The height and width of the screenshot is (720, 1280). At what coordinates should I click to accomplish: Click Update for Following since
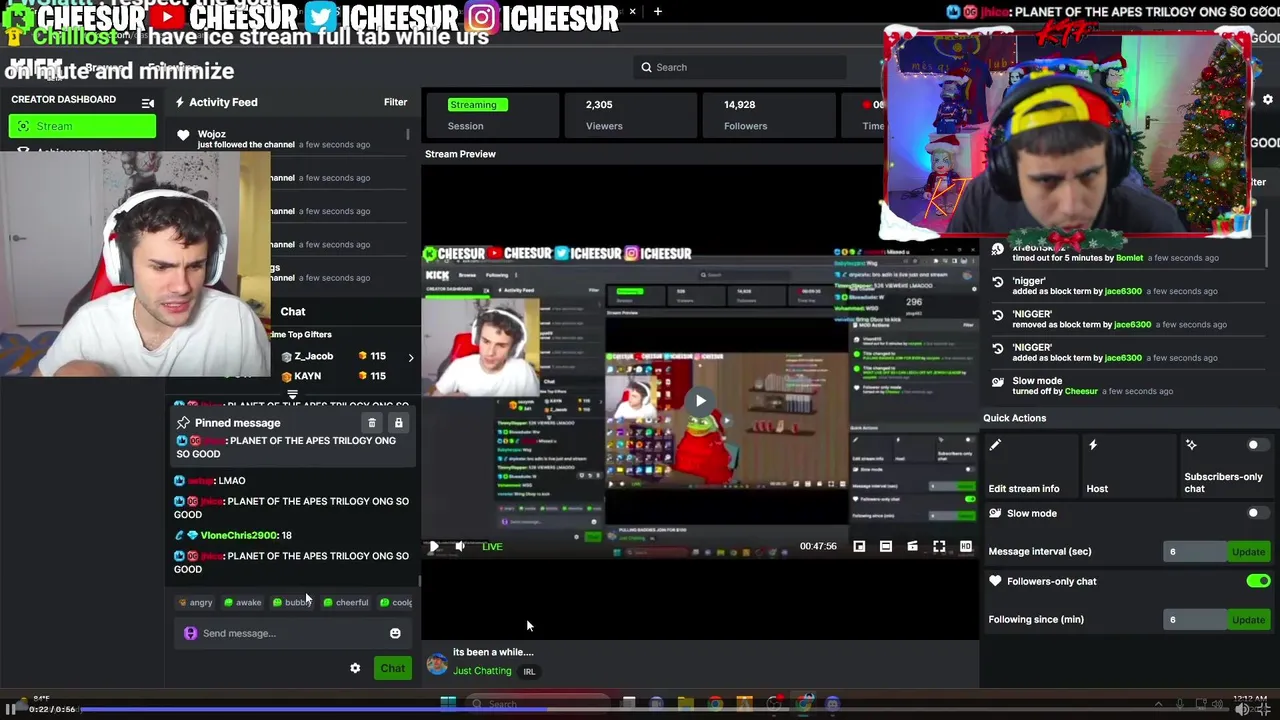point(1248,619)
